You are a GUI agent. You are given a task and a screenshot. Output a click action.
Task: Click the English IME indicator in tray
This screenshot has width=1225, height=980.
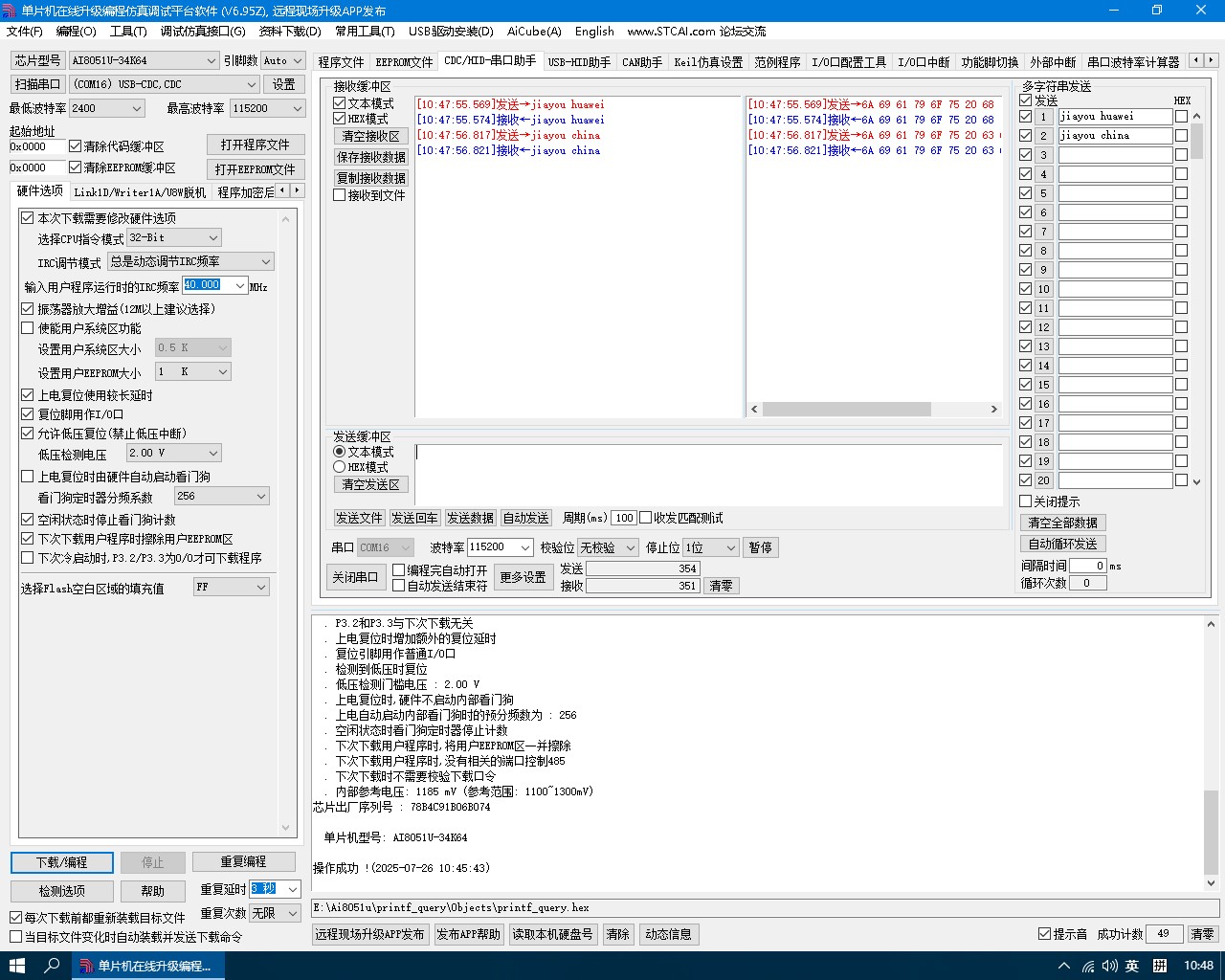(x=1132, y=966)
